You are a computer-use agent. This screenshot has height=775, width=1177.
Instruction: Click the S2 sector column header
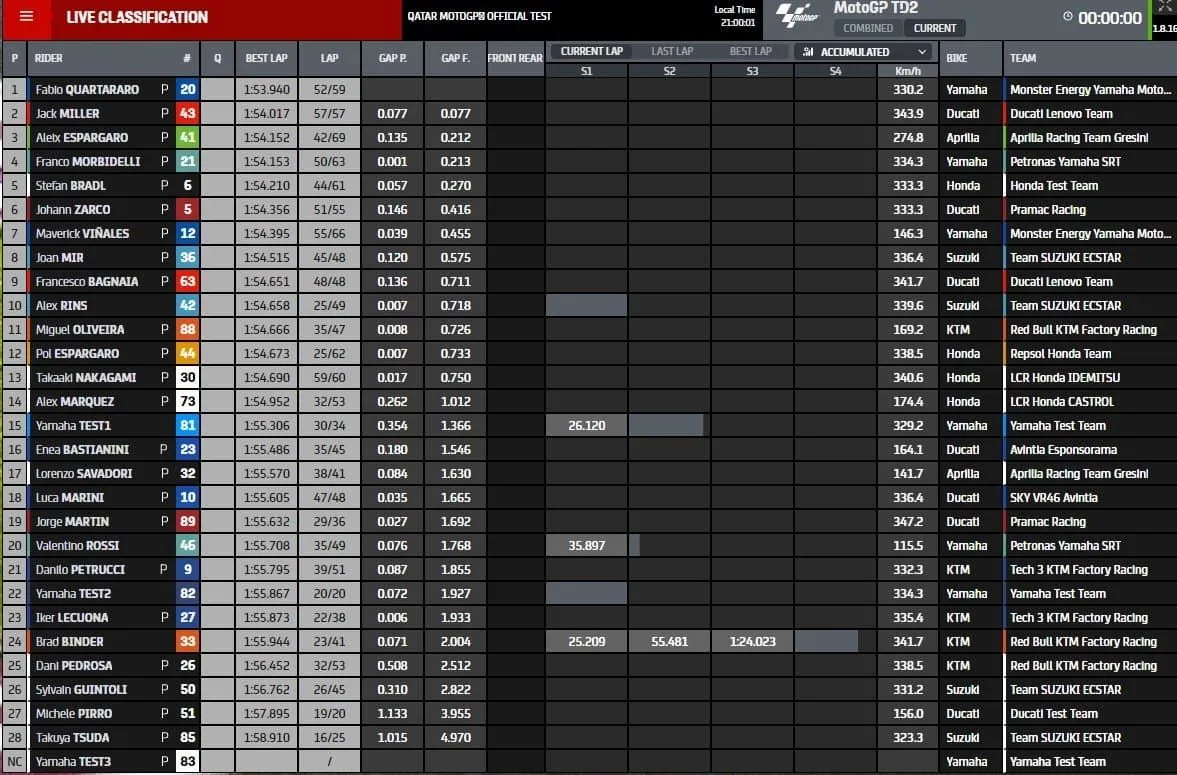tap(670, 71)
